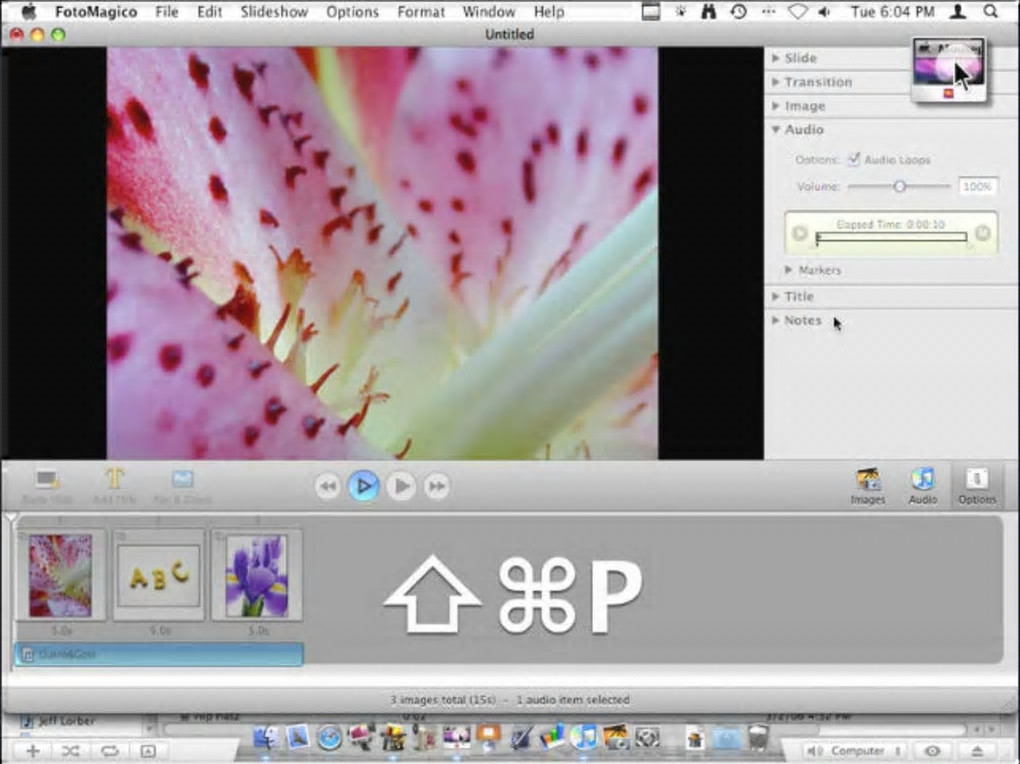Click the gray play preview button

[401, 486]
